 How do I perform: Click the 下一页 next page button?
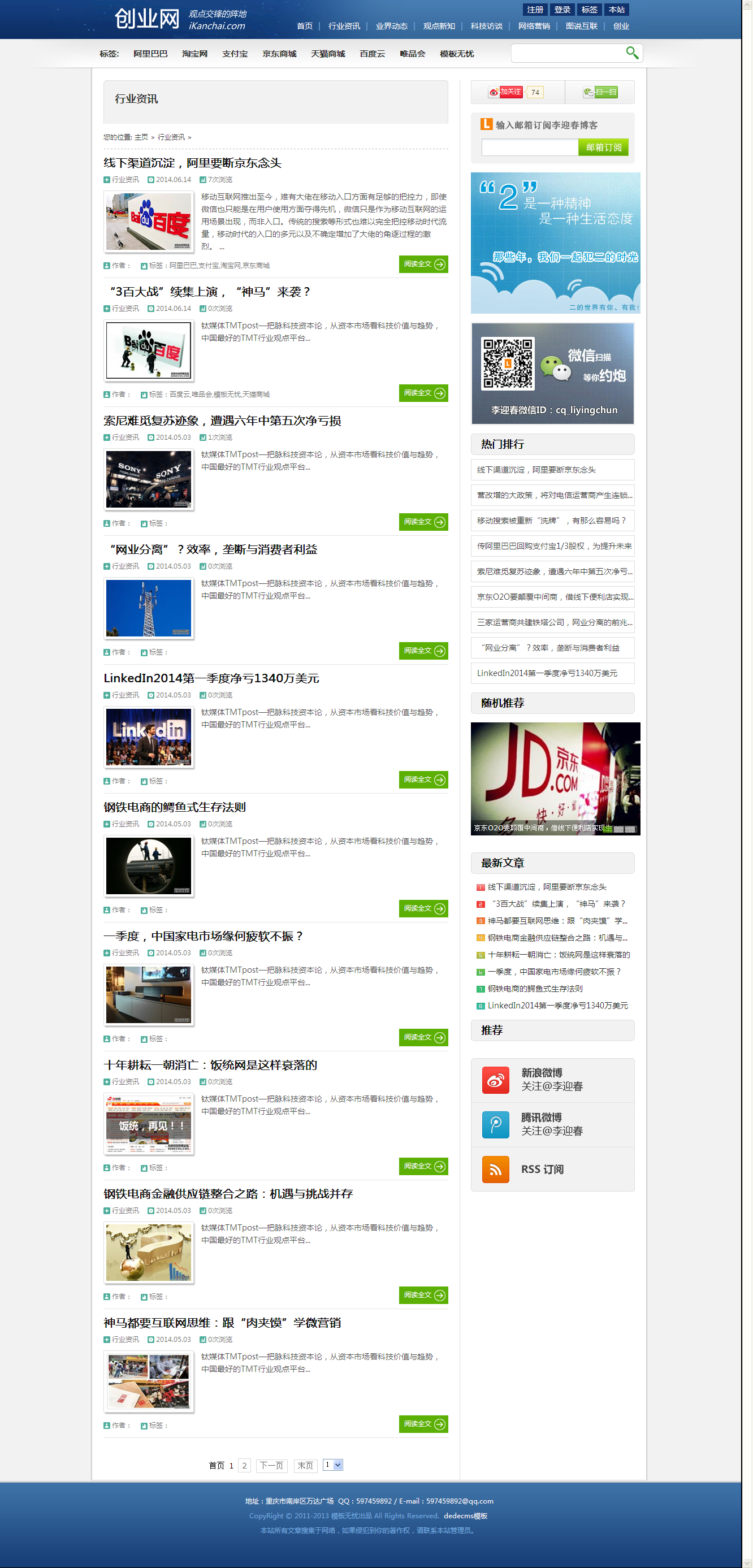[271, 1465]
